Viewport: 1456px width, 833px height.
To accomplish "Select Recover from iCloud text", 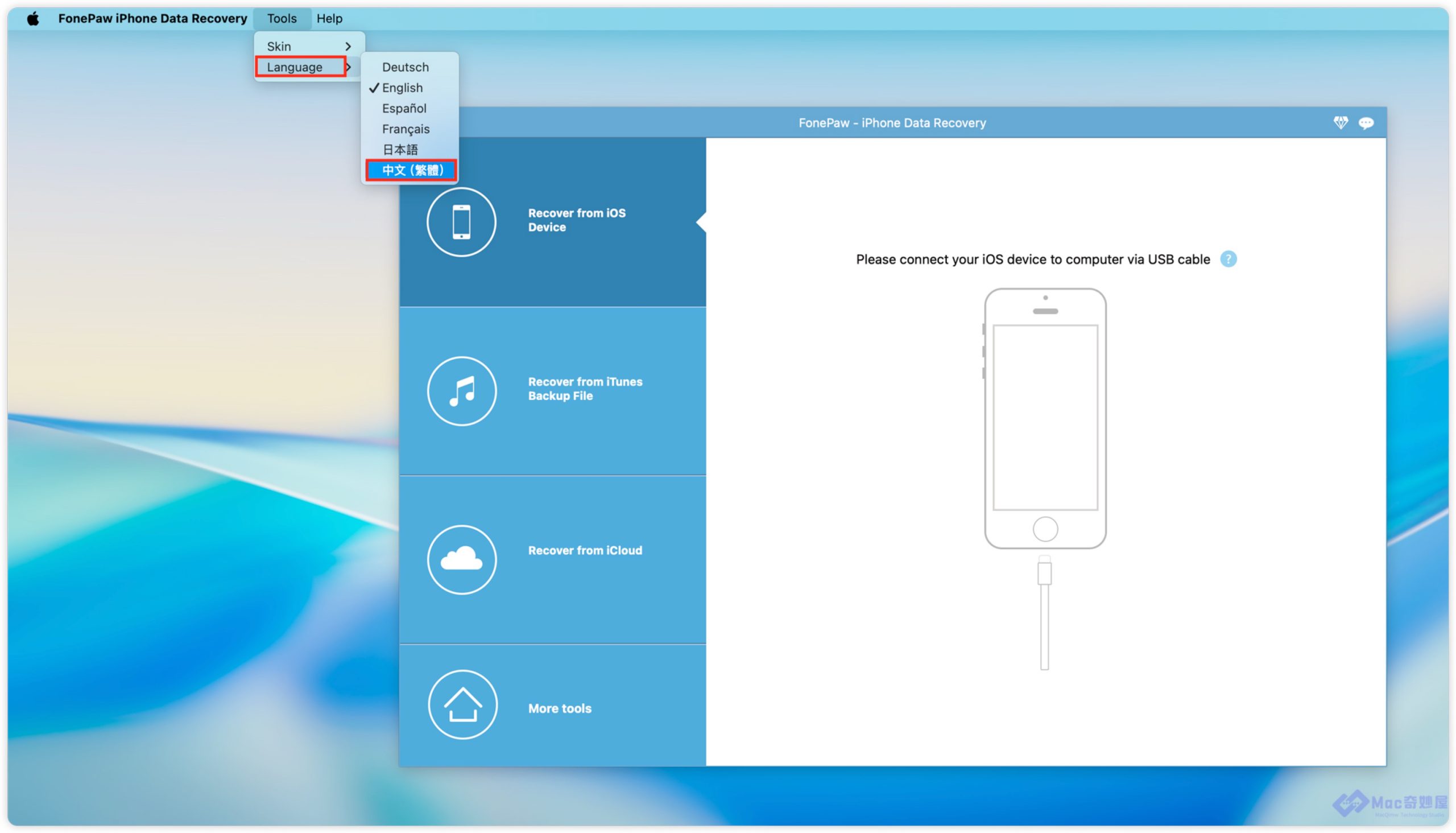I will click(x=585, y=550).
